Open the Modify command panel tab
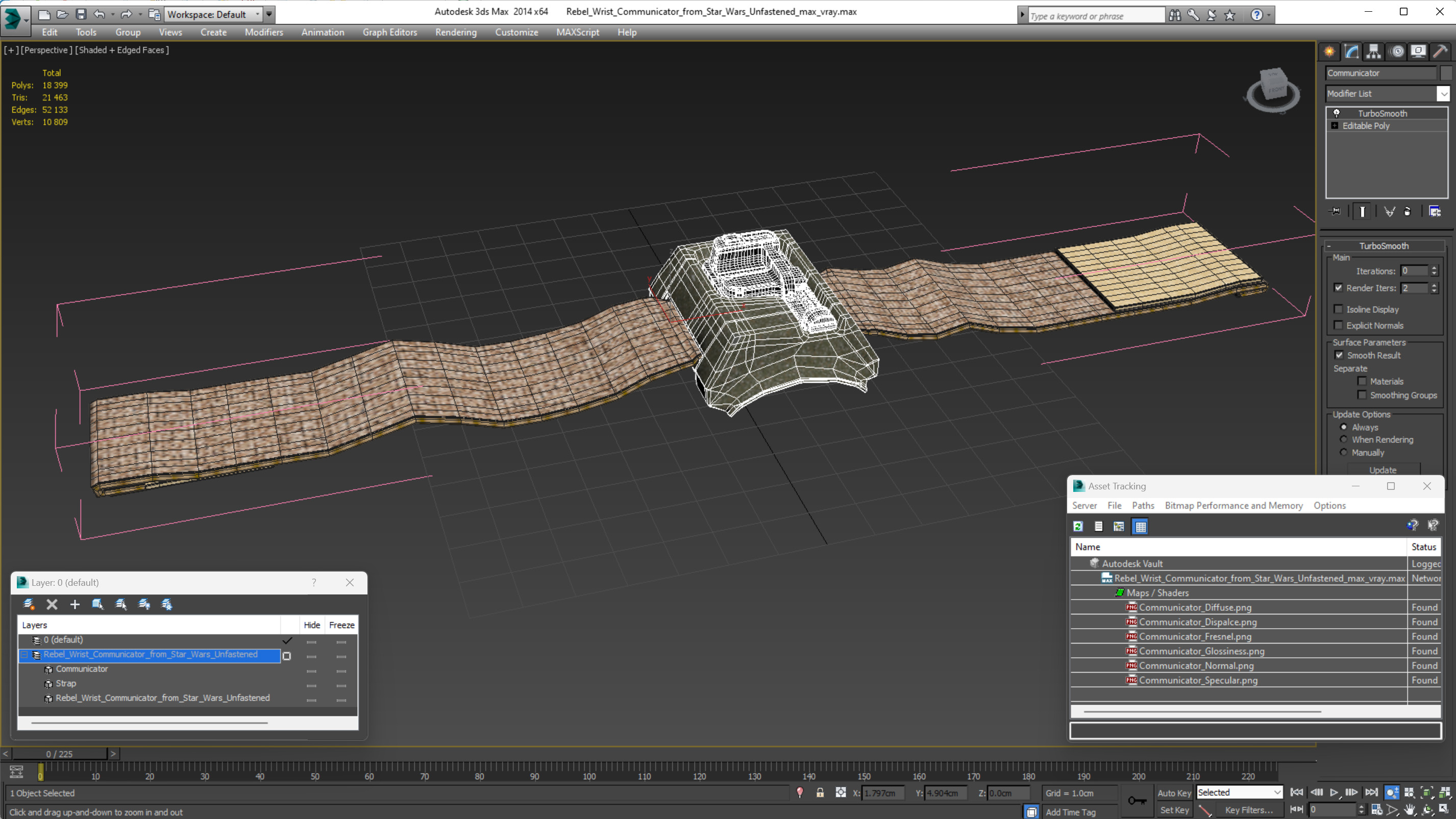This screenshot has width=1456, height=819. pyautogui.click(x=1351, y=52)
